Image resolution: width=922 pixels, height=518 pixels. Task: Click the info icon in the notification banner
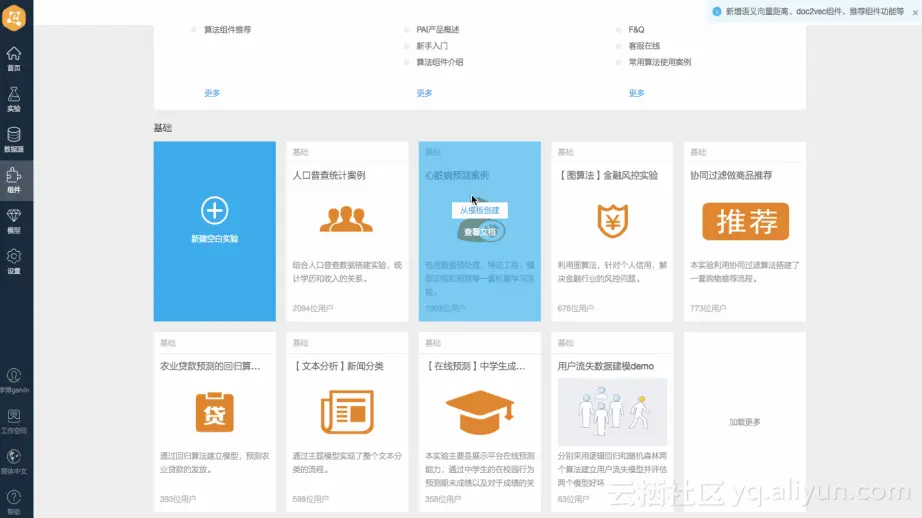(x=717, y=12)
